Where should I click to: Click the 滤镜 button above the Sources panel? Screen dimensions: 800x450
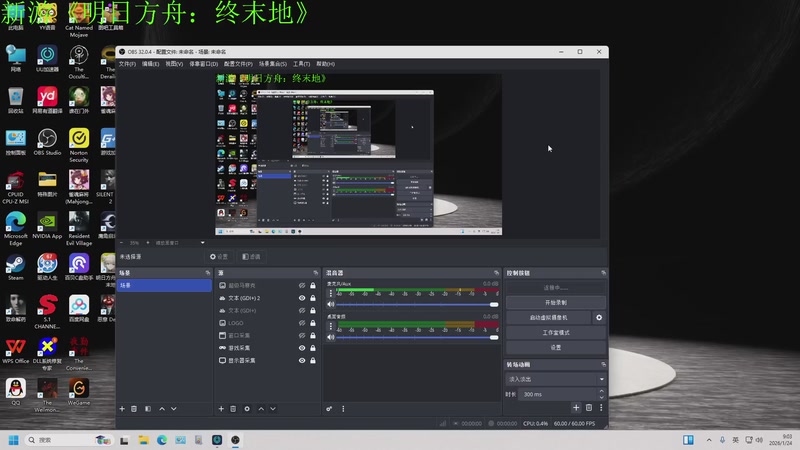(x=251, y=257)
